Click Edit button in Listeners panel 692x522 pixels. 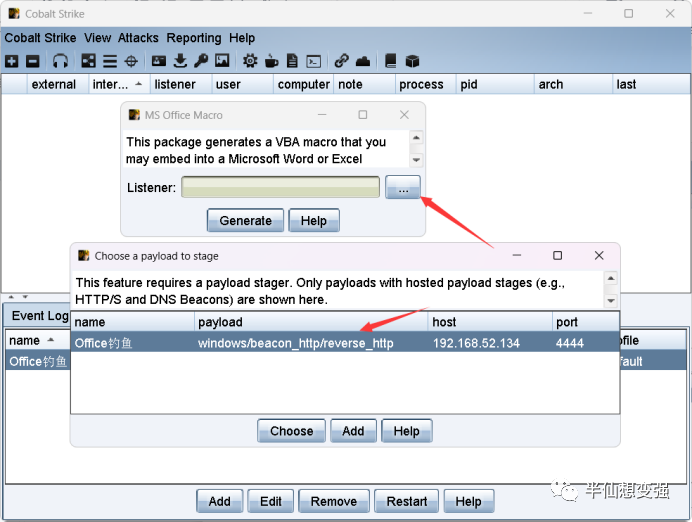click(271, 501)
